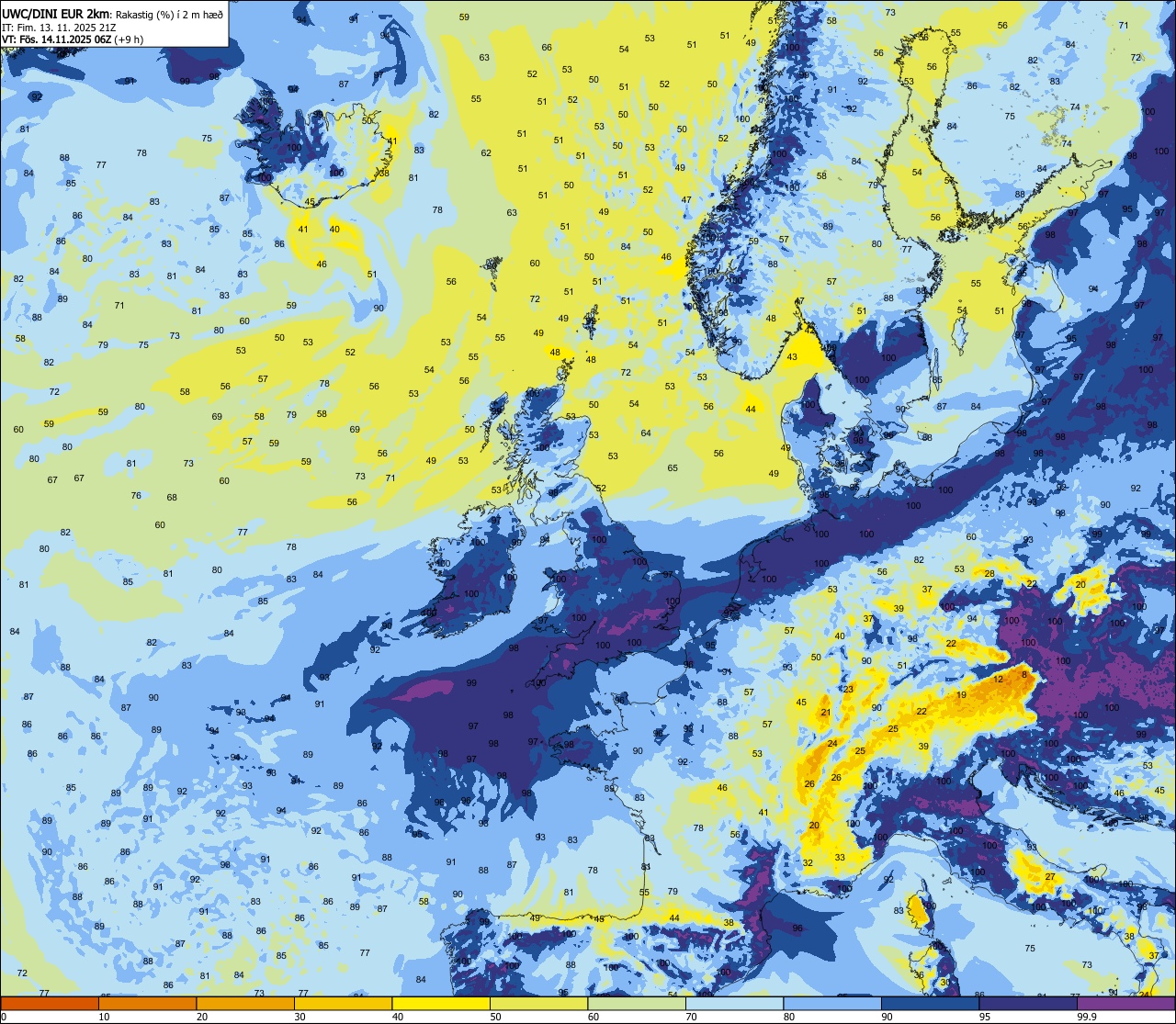Click the legend tick label '10'

tap(104, 1017)
